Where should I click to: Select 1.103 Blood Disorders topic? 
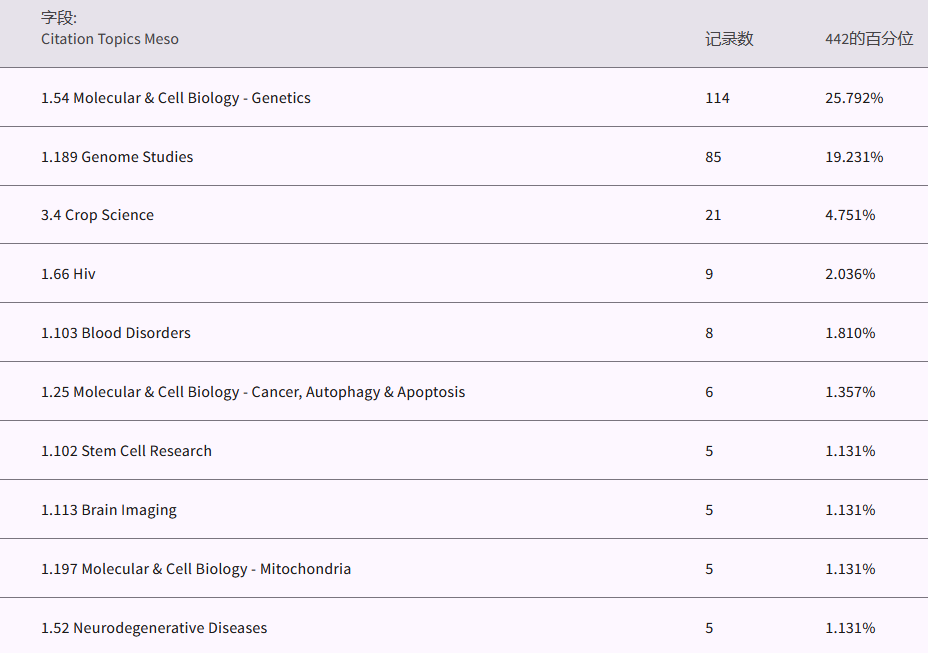point(116,333)
